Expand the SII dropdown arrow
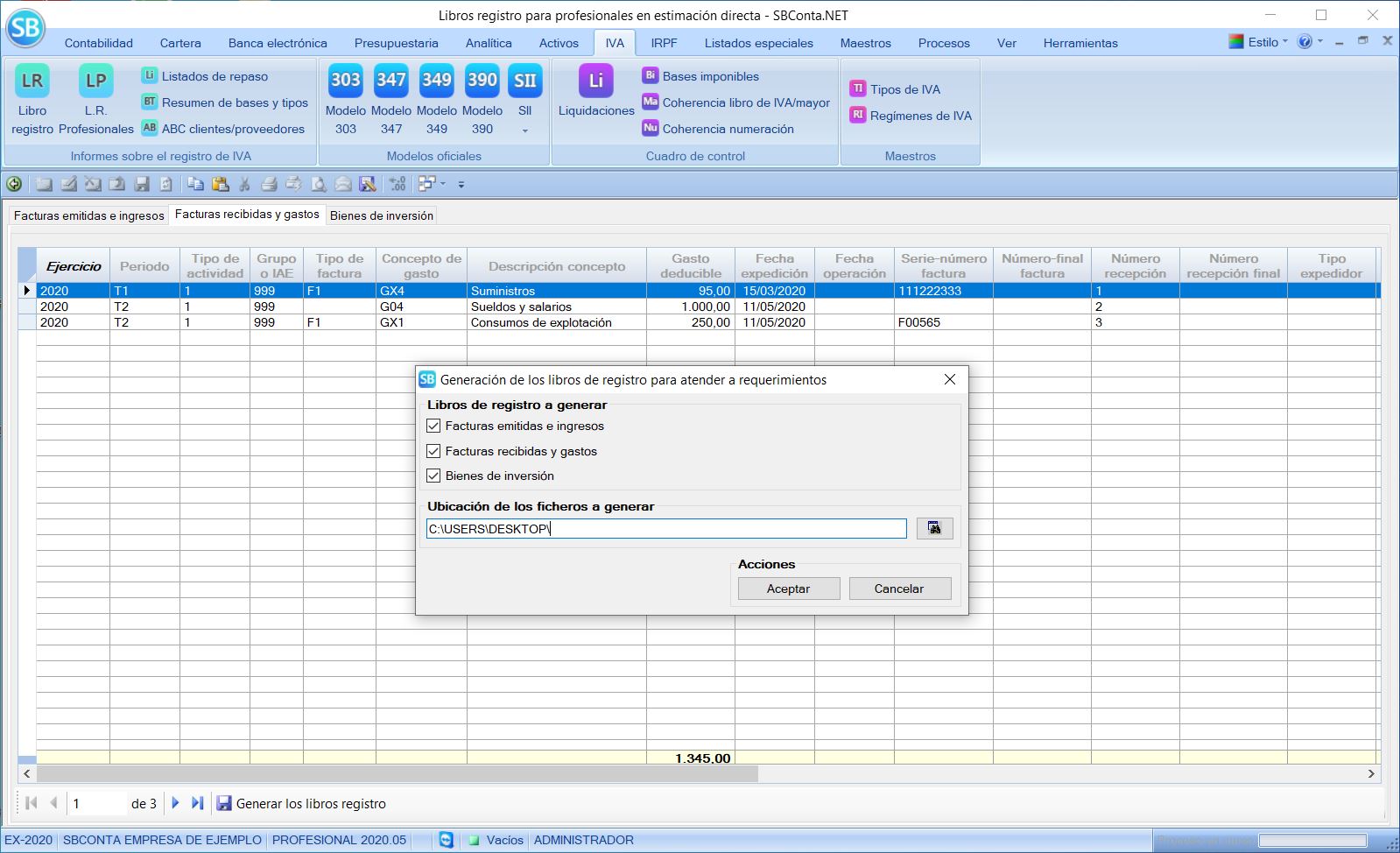This screenshot has height=853, width=1400. coord(525,131)
